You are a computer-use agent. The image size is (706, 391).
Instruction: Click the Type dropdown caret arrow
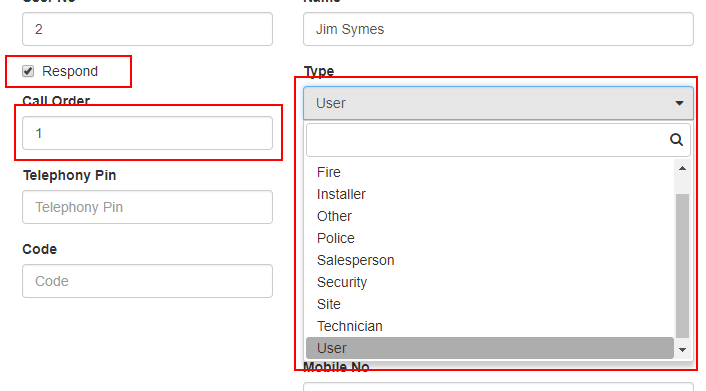[679, 103]
